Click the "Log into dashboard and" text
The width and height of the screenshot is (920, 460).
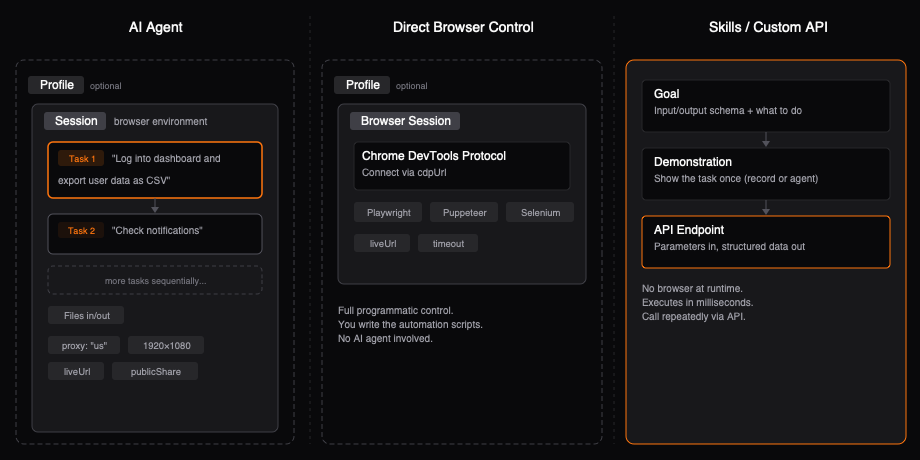point(165,158)
